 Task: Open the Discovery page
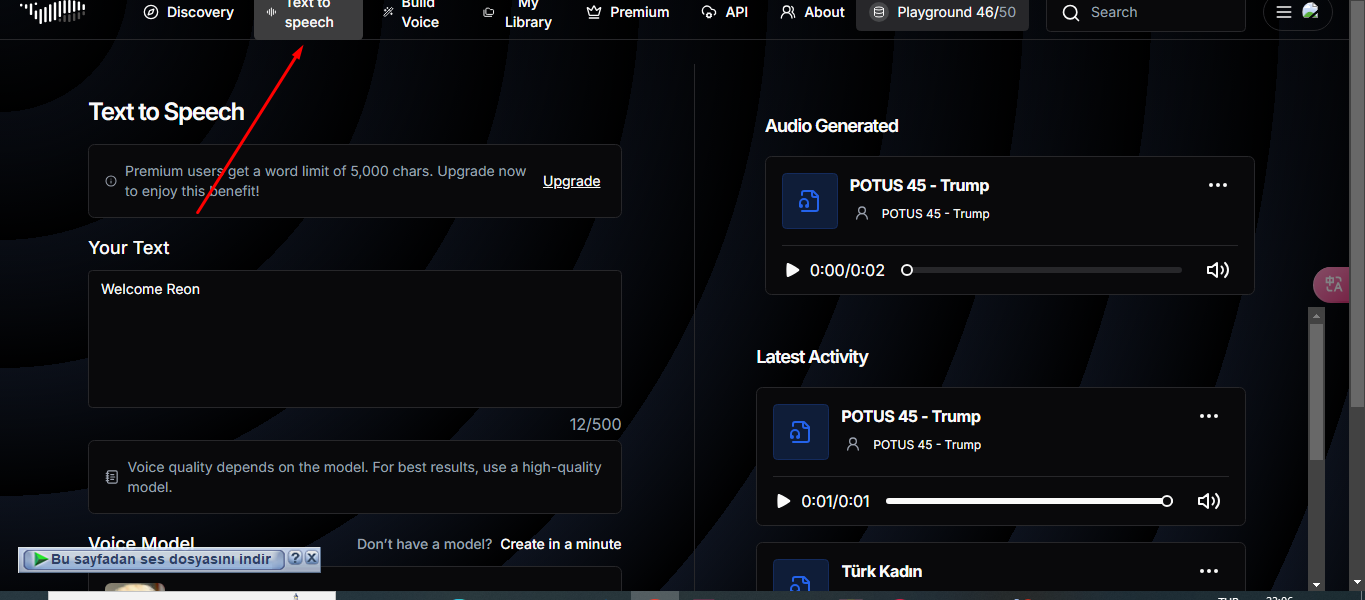click(x=188, y=12)
